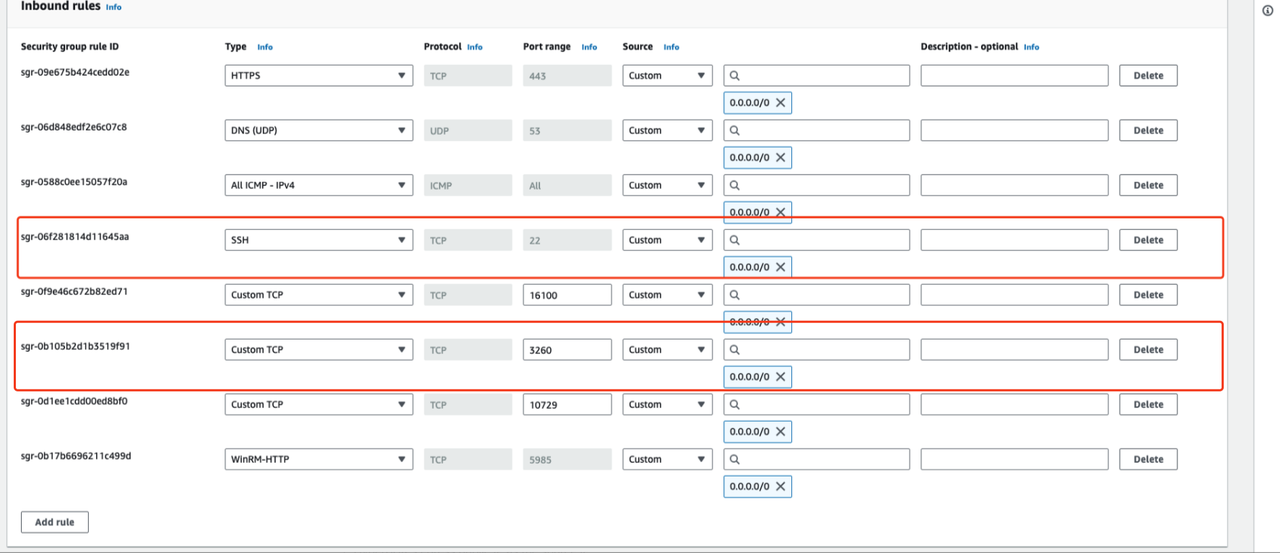Open Info link next to Inbound rules

coord(114,7)
